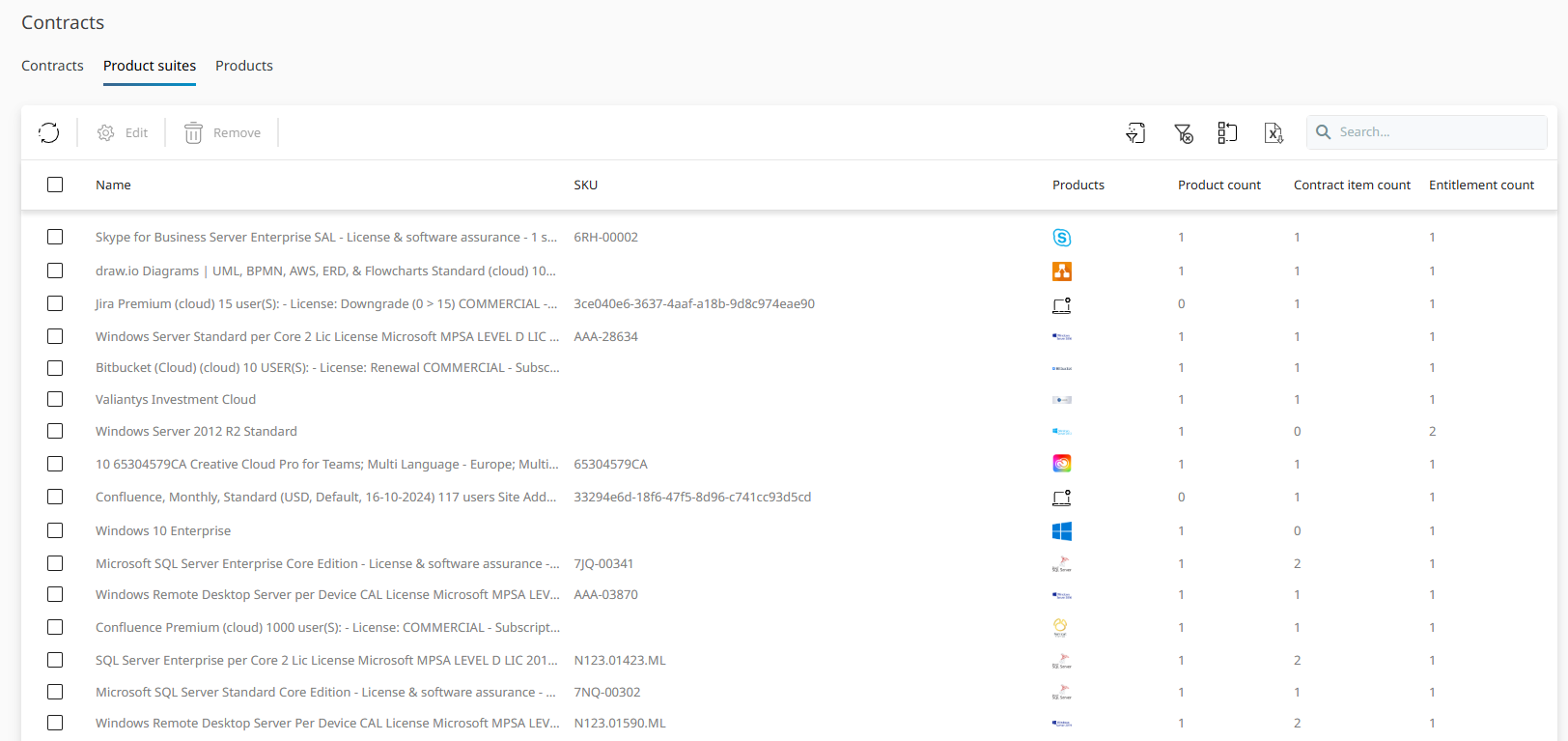This screenshot has height=741, width=1568.
Task: Click the Valiantys Investment Cloud product icon
Action: point(1062,400)
